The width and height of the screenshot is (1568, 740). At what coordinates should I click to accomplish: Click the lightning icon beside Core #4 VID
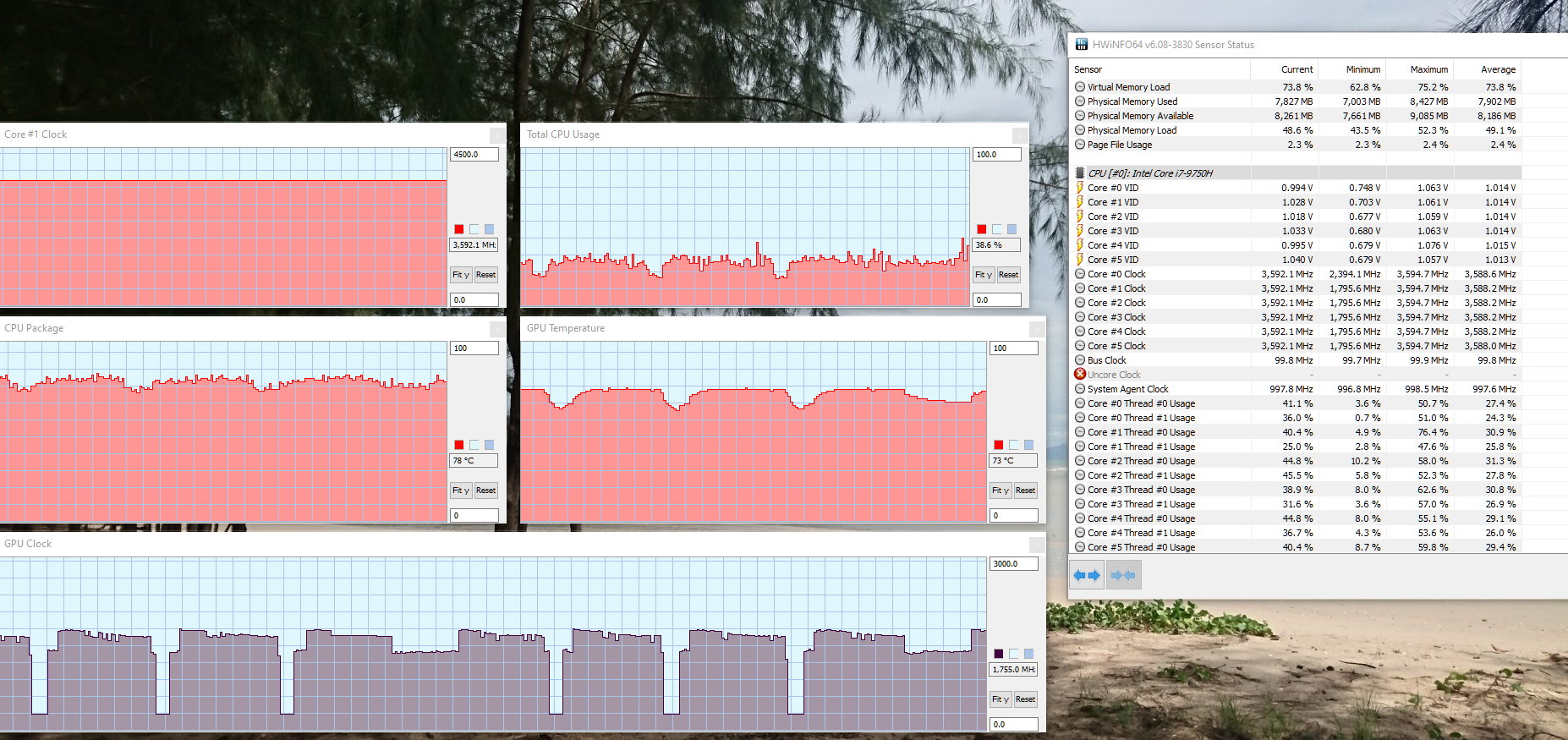[1080, 245]
